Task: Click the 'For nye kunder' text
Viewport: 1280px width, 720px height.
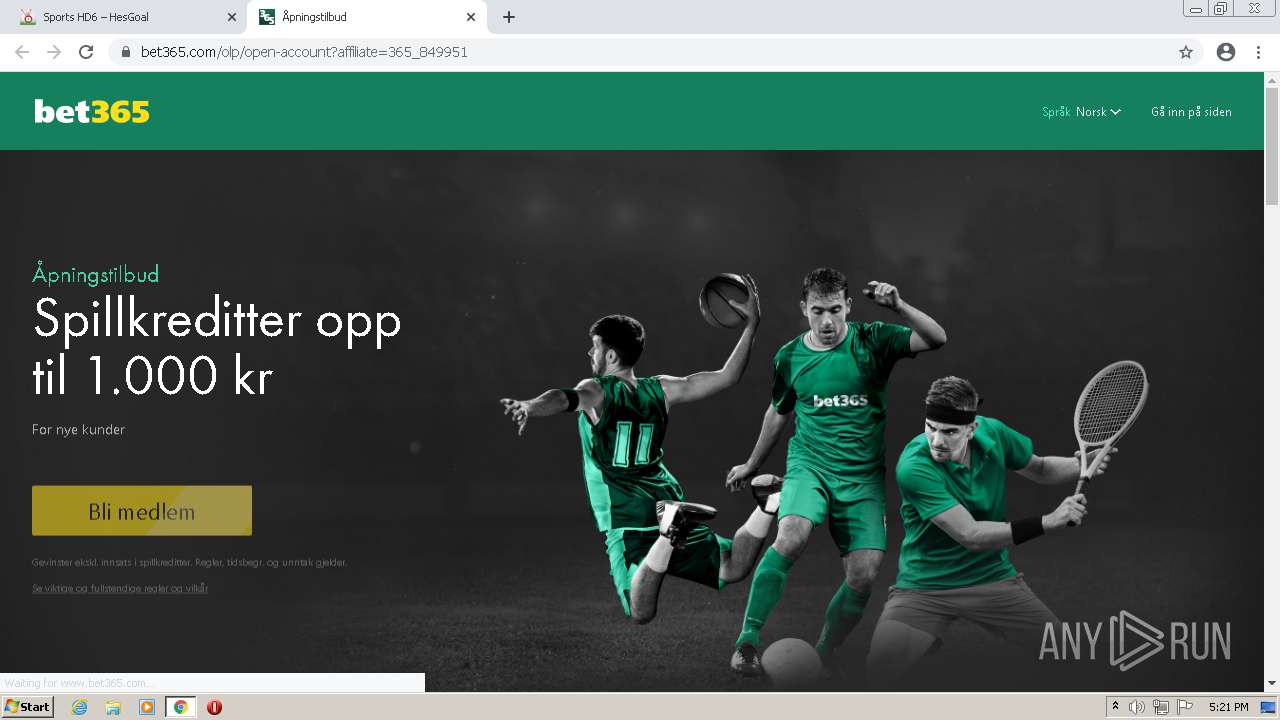Action: point(79,429)
